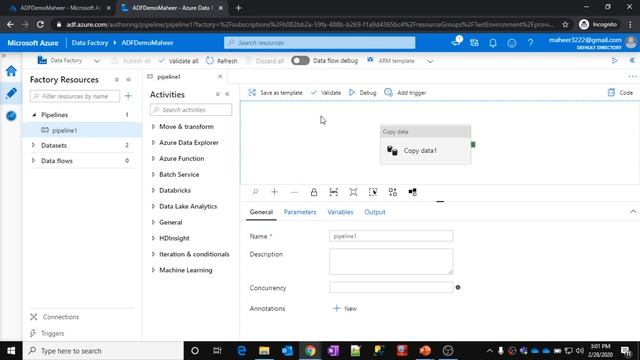Select the General tab
The height and width of the screenshot is (360, 640).
(261, 212)
